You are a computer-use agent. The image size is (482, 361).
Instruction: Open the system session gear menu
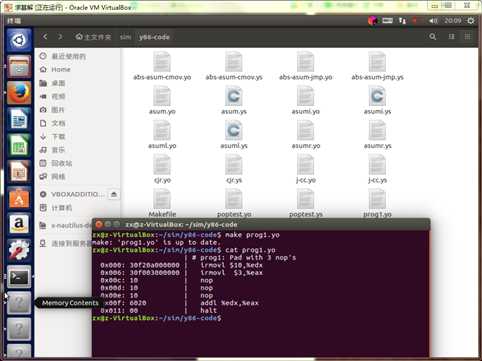point(471,21)
